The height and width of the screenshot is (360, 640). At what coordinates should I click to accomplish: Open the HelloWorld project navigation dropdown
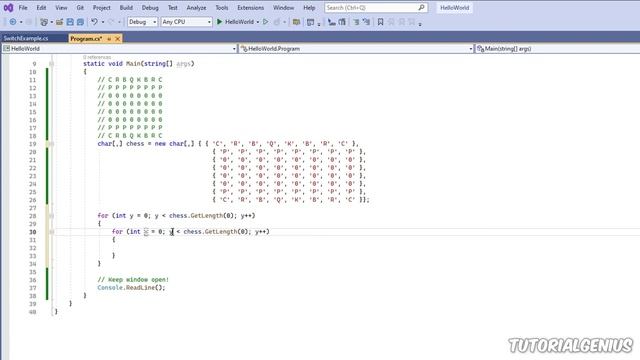[x=119, y=49]
